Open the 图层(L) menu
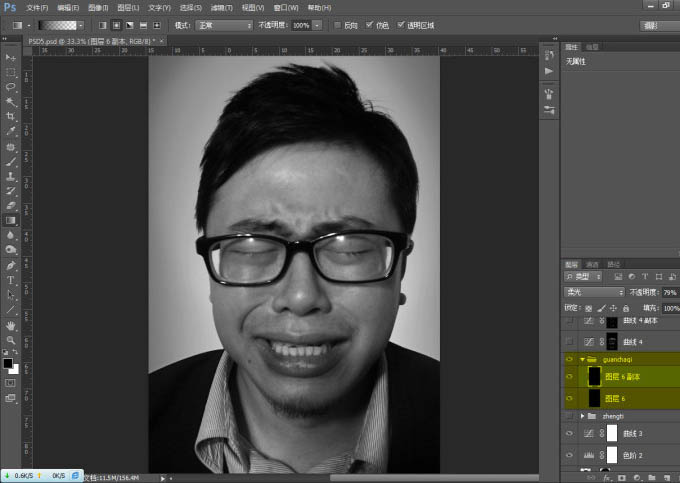The height and width of the screenshot is (483, 680). click(x=129, y=7)
